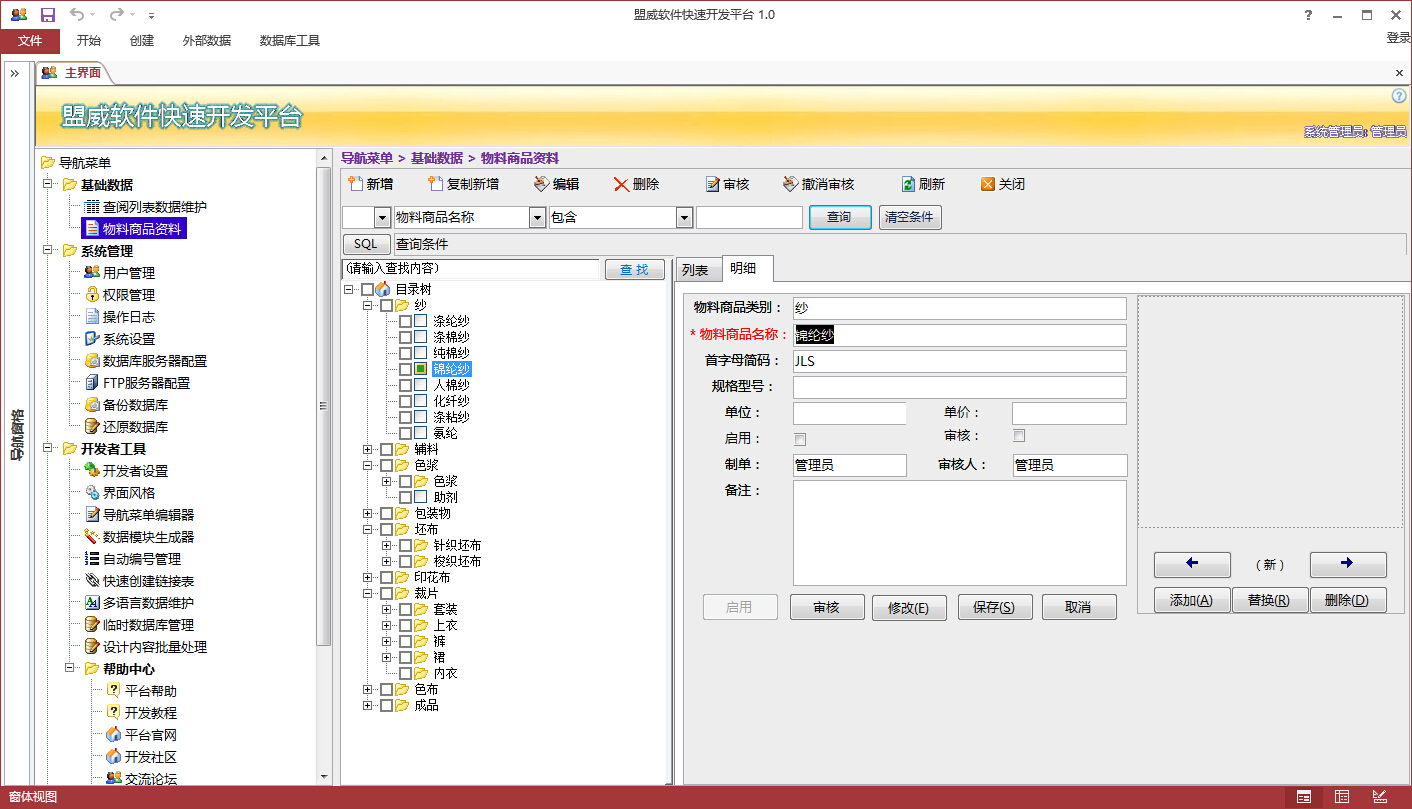This screenshot has width=1412, height=809.
Task: Check the 助剂 checkbox
Action: coord(405,497)
